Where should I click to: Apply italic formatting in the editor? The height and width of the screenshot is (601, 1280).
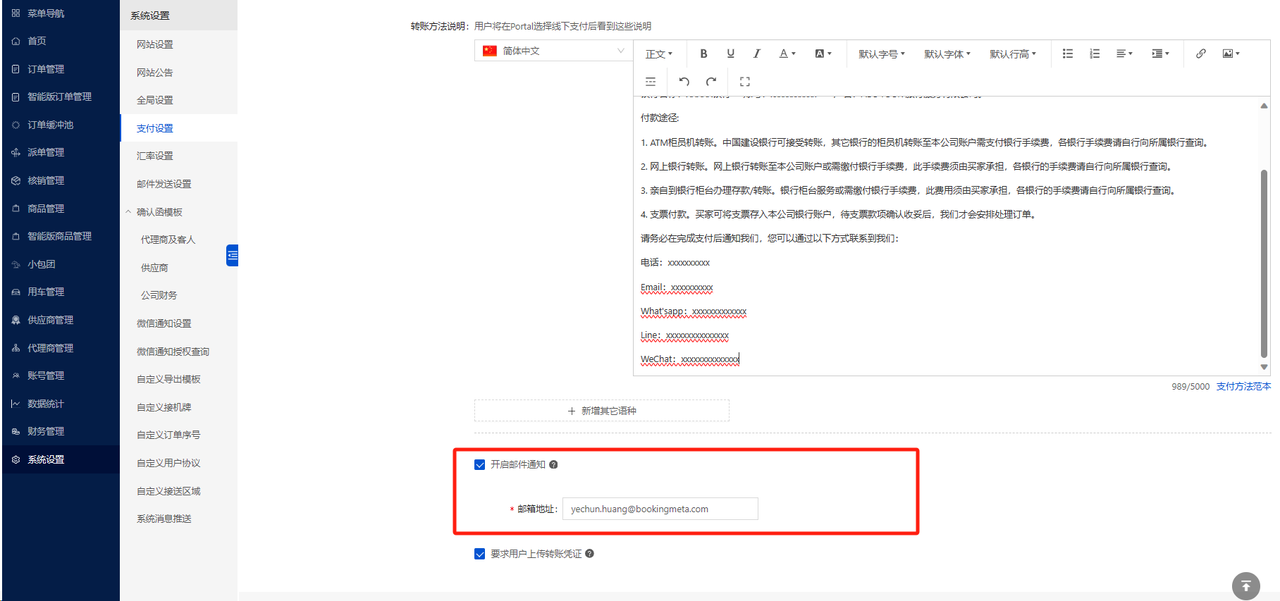(757, 54)
